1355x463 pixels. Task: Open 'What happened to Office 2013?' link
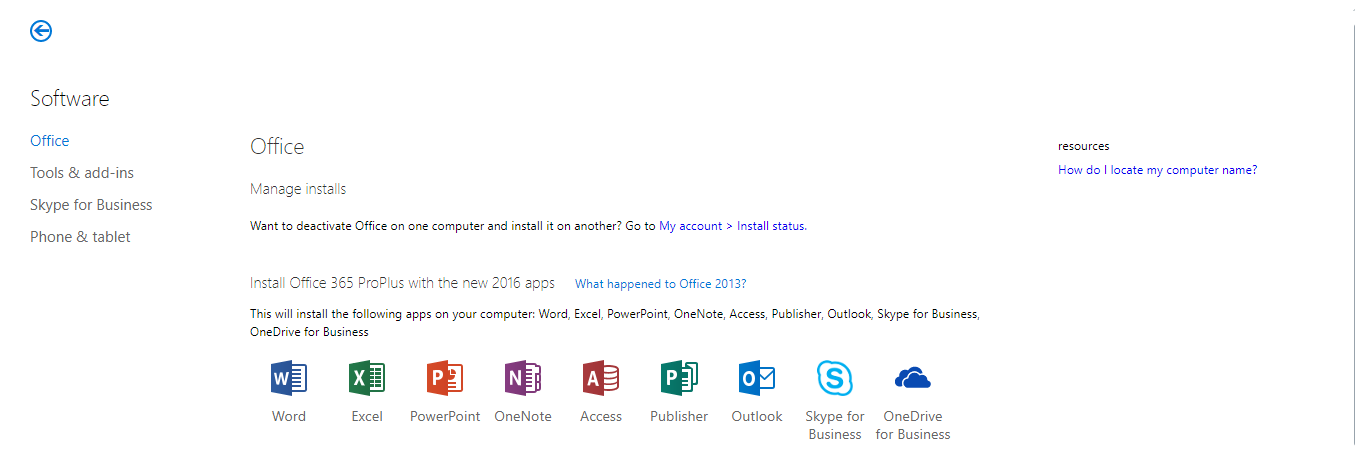(x=661, y=284)
